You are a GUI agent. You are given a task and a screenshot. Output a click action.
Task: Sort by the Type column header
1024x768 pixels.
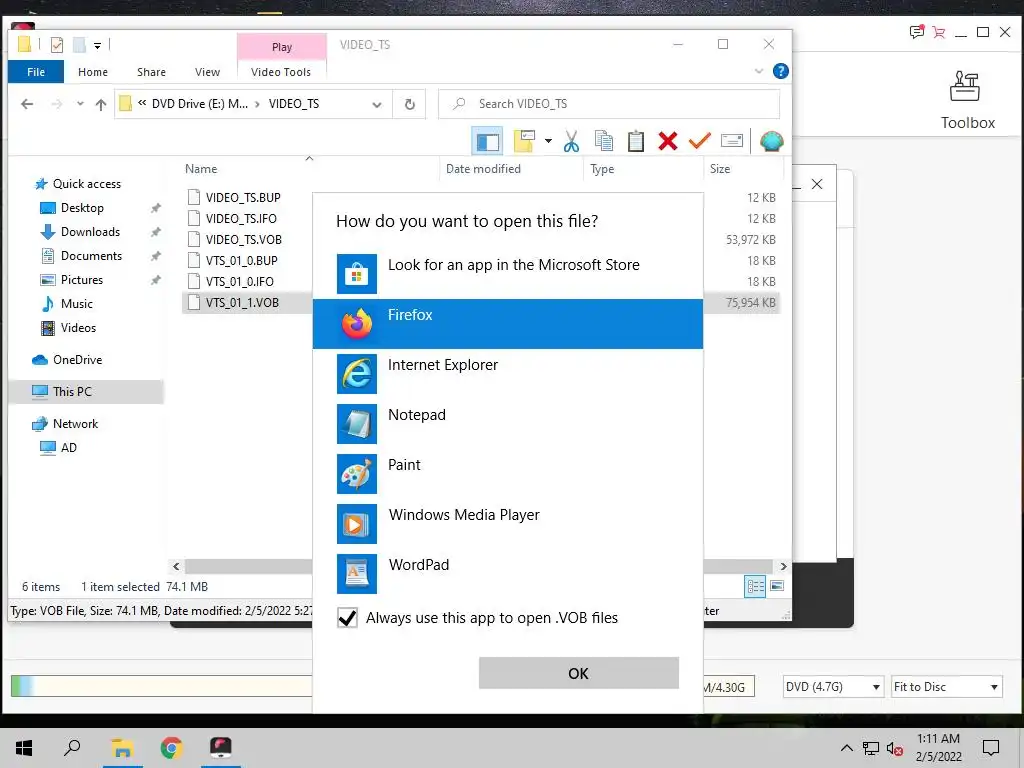(x=602, y=168)
